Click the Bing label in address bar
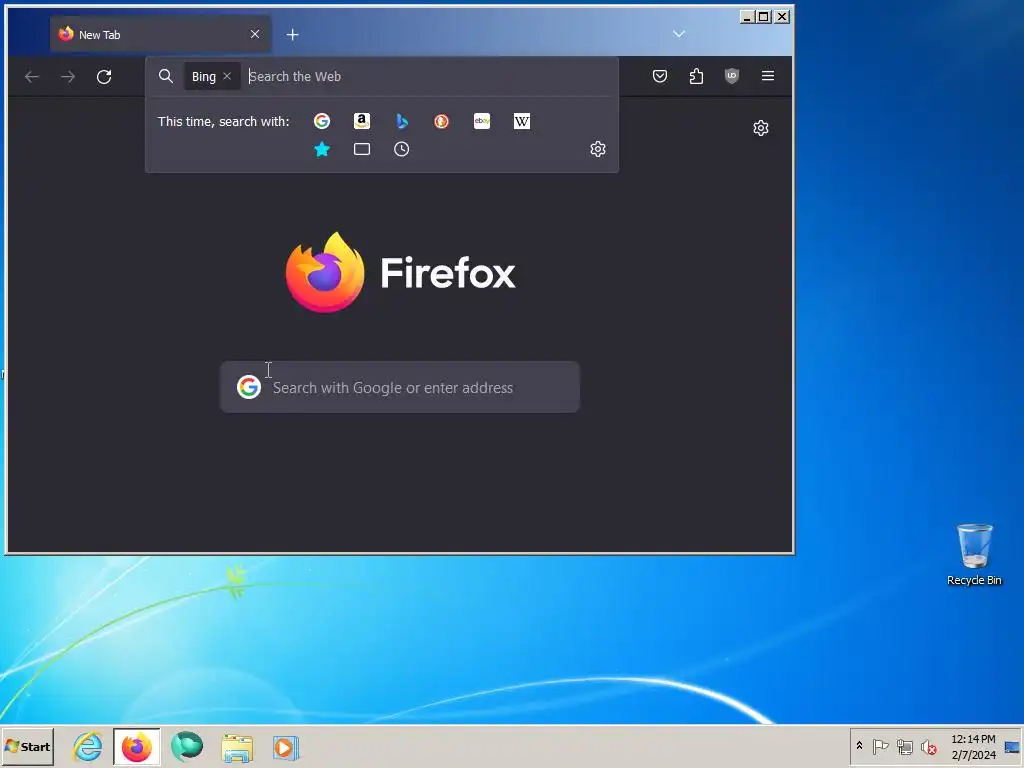1024x768 pixels. tap(204, 76)
